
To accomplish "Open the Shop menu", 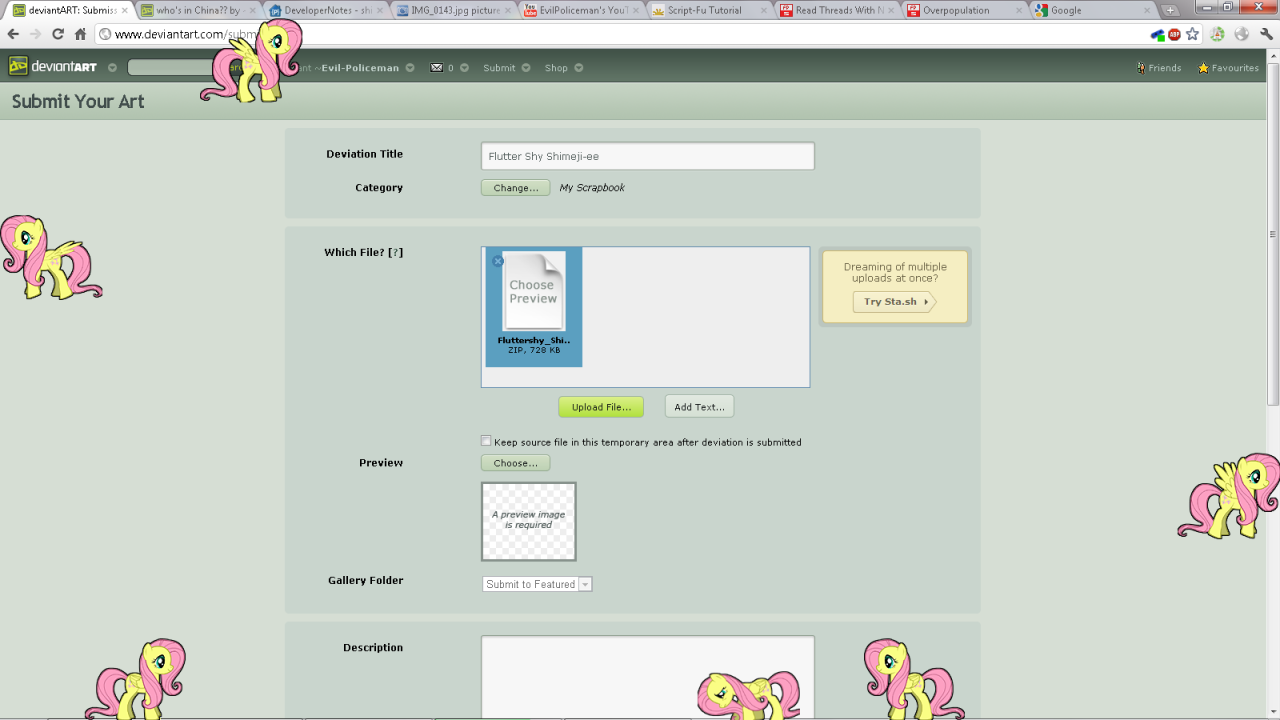I will tap(556, 68).
